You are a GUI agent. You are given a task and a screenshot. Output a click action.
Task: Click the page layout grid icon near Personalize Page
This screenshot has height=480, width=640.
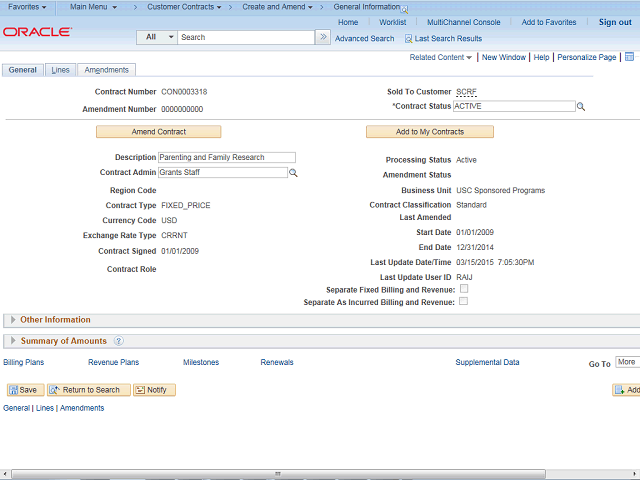[629, 57]
